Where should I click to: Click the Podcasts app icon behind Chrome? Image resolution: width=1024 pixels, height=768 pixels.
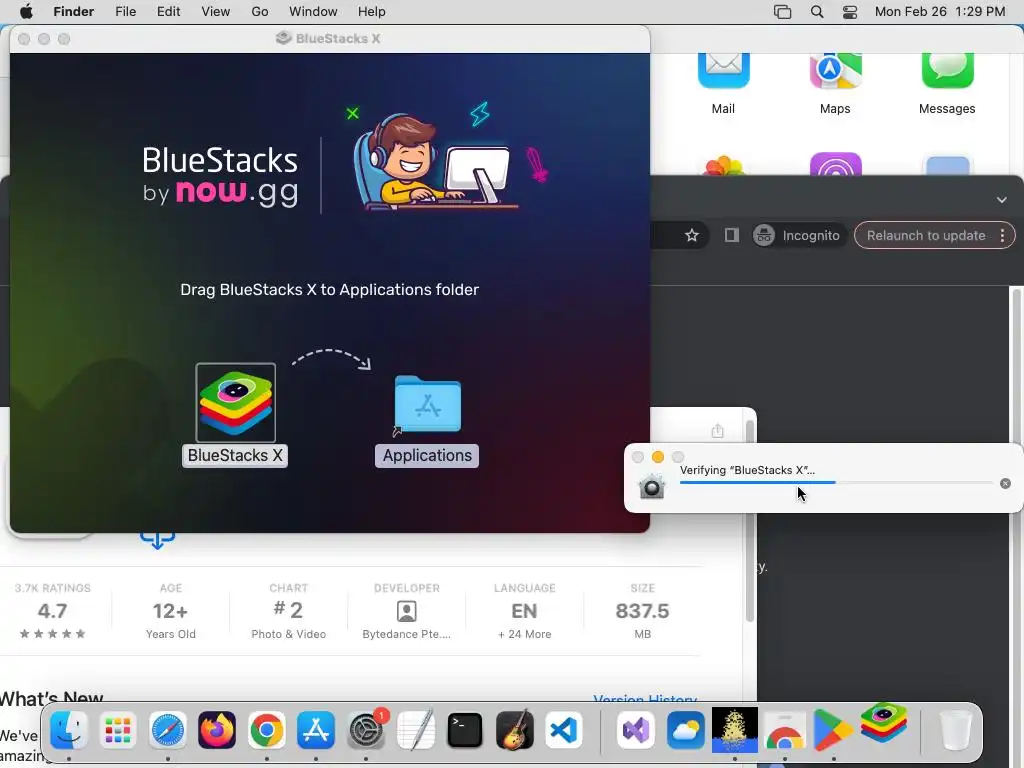pos(835,164)
